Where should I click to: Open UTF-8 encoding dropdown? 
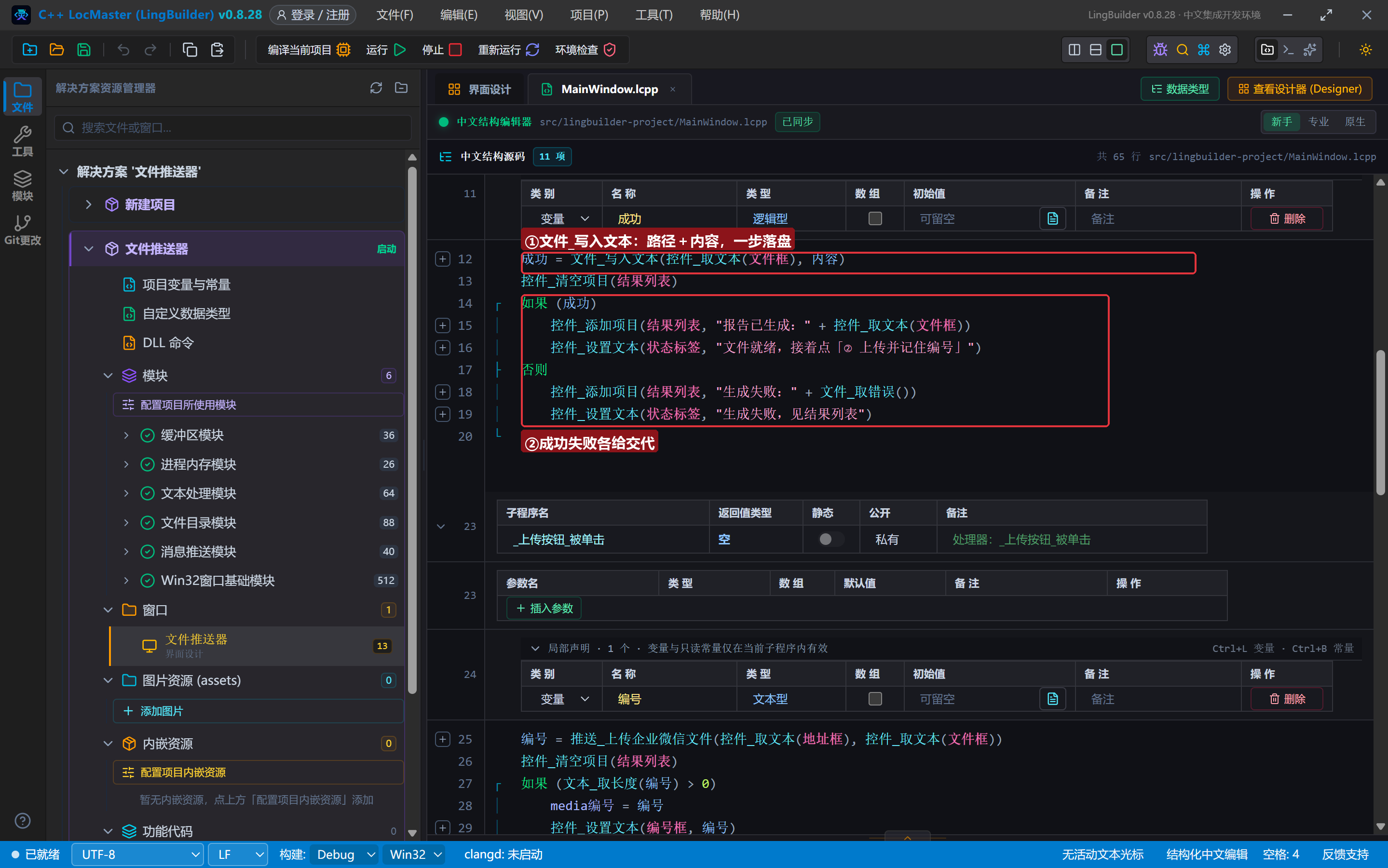tap(138, 854)
